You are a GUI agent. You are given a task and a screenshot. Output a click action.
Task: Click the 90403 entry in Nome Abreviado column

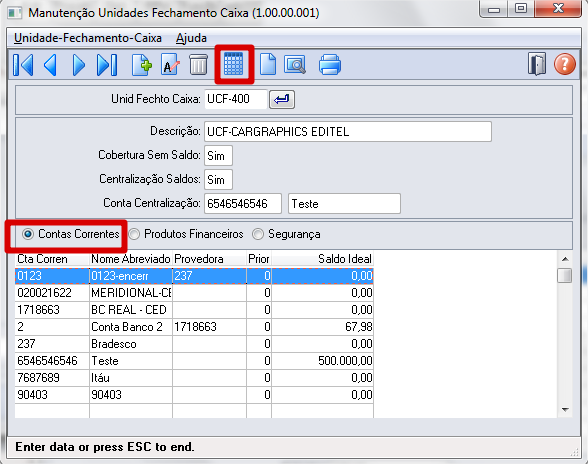[x=130, y=395]
